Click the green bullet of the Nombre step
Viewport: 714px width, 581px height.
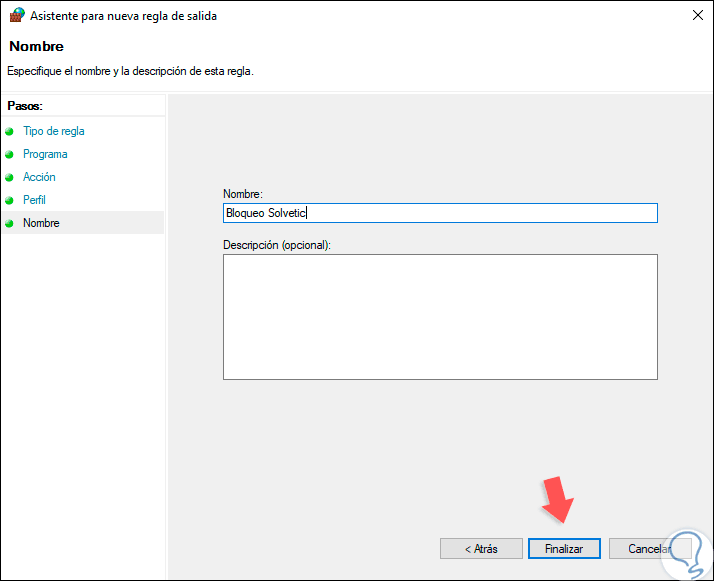pos(10,223)
